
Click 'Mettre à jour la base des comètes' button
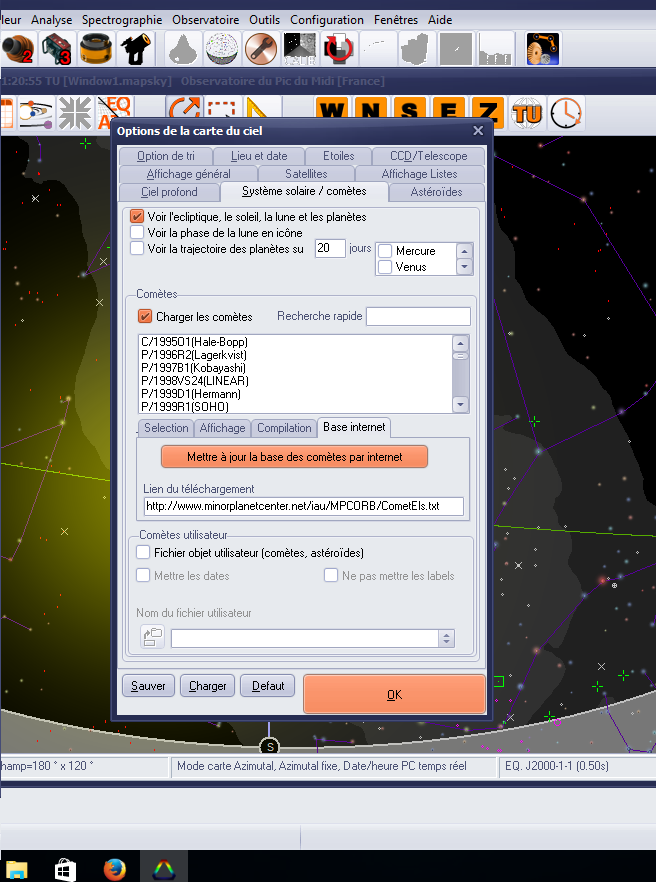point(294,456)
